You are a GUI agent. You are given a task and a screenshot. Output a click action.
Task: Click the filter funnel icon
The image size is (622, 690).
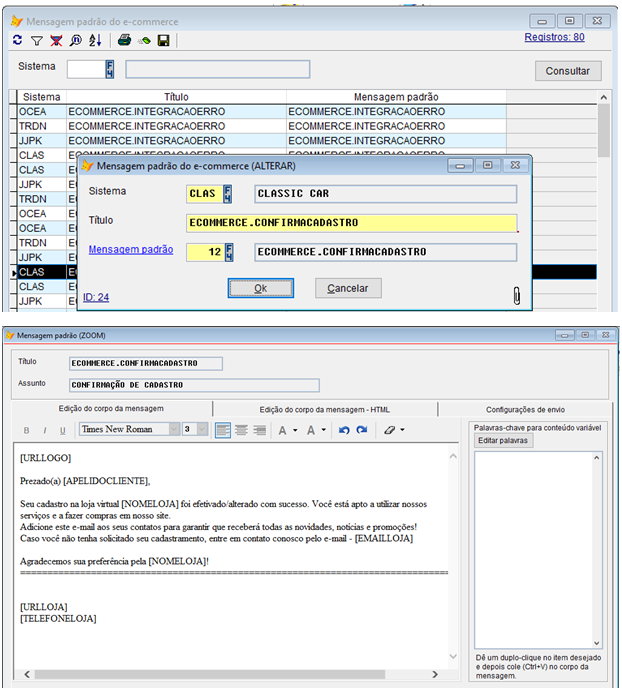coord(36,41)
